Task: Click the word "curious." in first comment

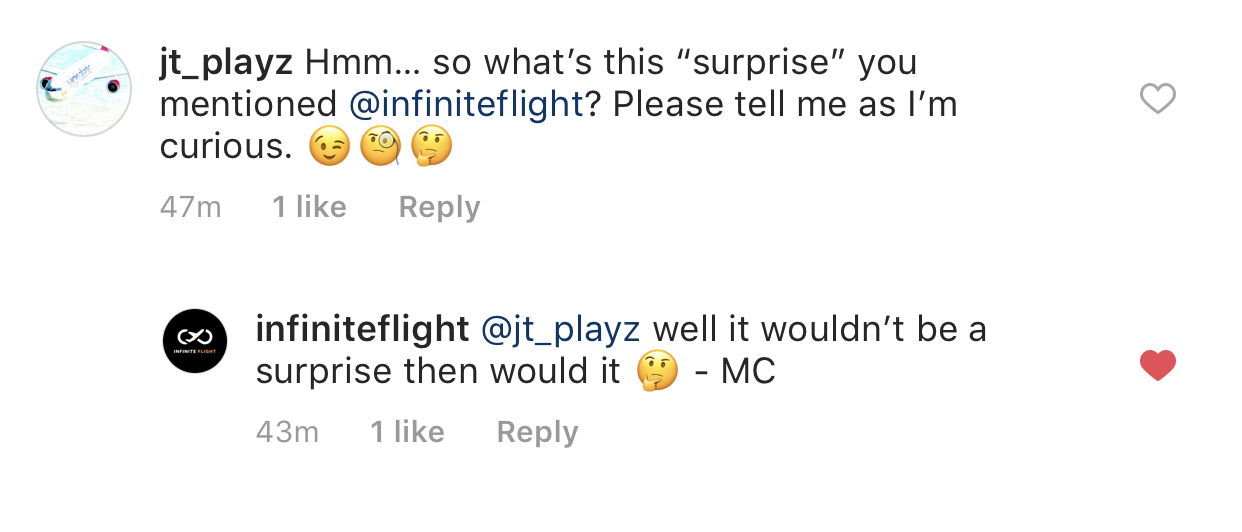Action: [226, 147]
